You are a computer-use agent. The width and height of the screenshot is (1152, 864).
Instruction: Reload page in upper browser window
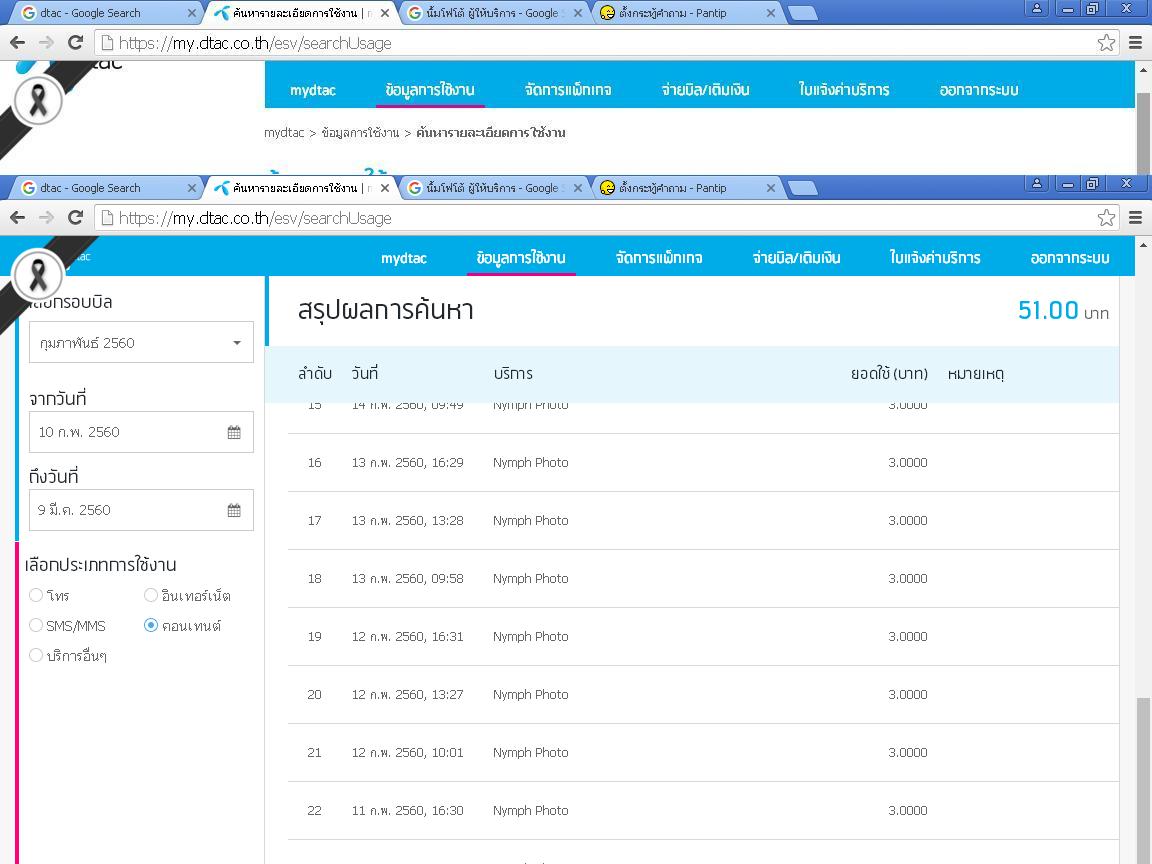[x=75, y=43]
